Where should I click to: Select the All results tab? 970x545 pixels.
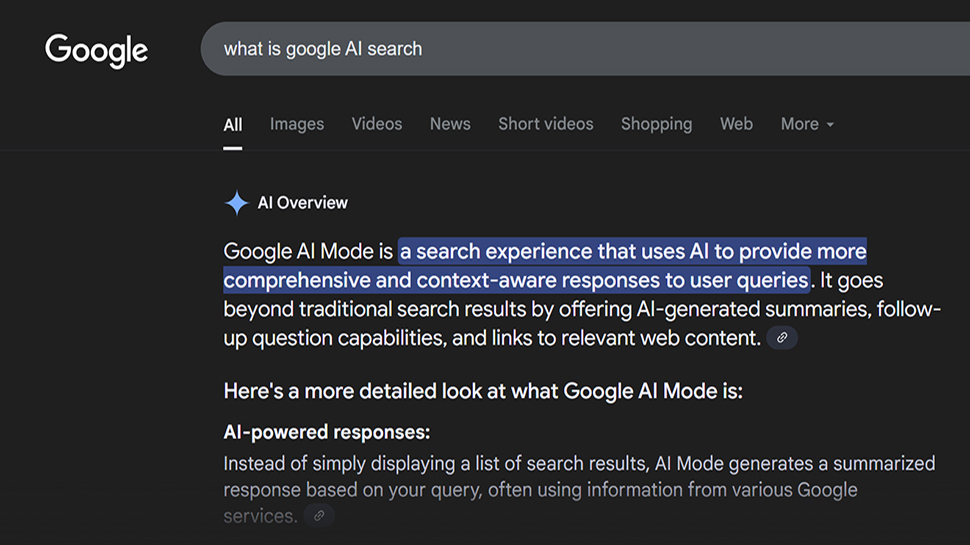233,125
